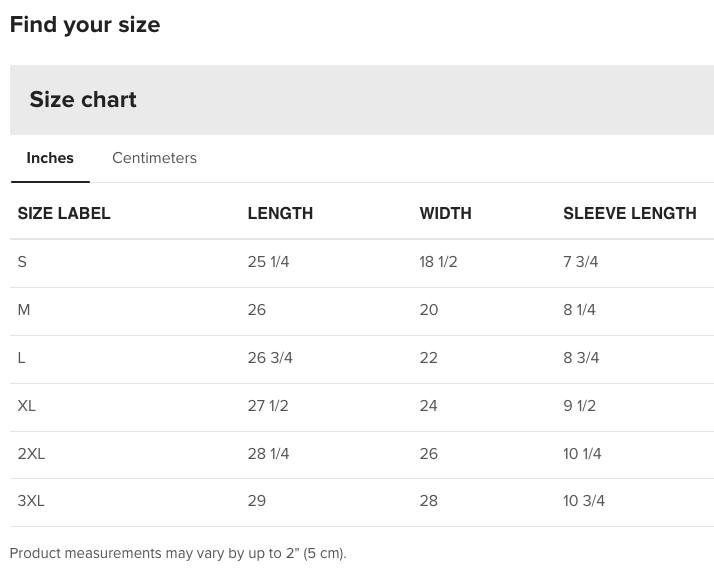Select the 27 1/2 length value
714x583 pixels.
[x=268, y=406]
